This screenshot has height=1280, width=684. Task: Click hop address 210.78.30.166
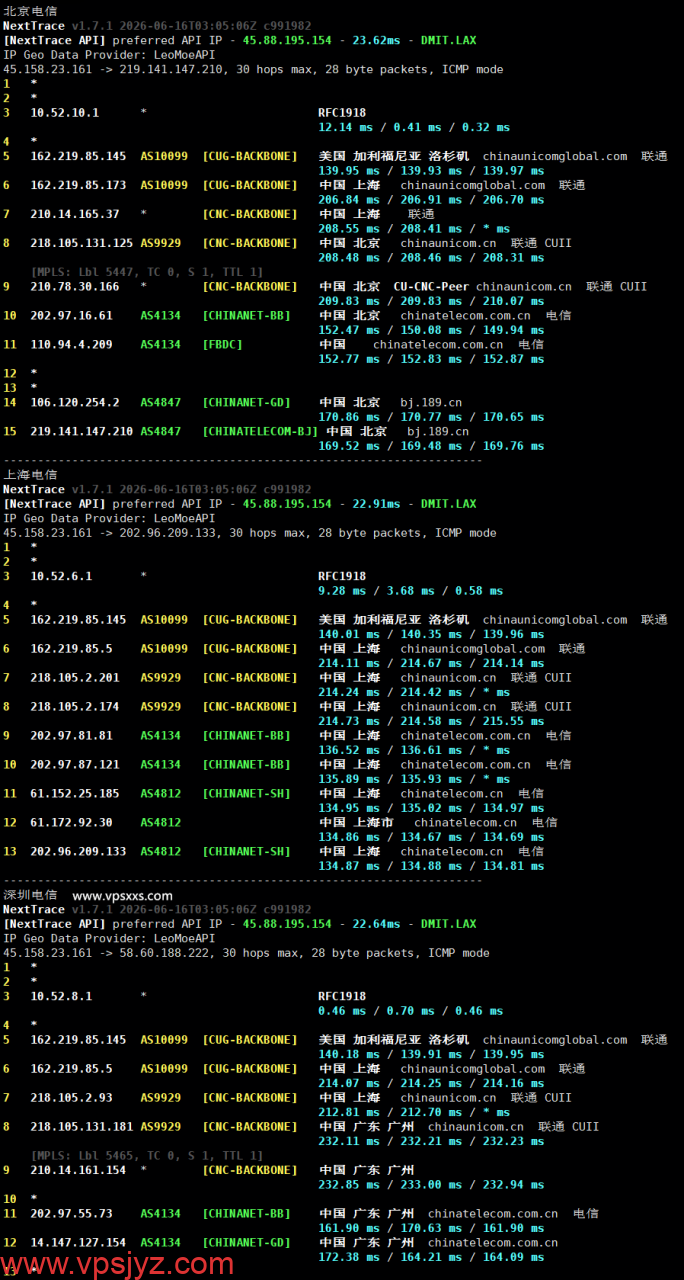click(75, 286)
